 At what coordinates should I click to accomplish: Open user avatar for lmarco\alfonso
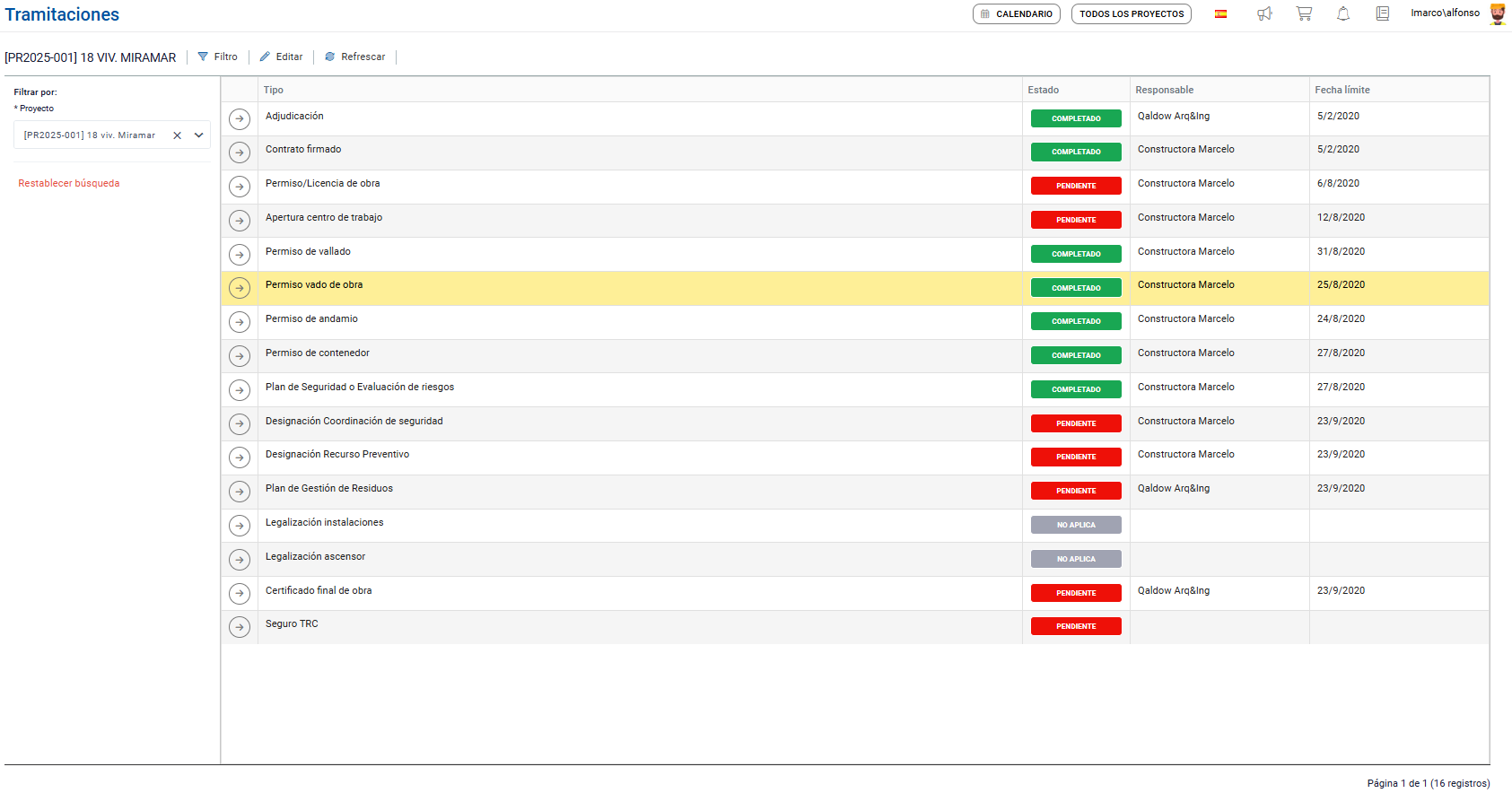pyautogui.click(x=1497, y=13)
